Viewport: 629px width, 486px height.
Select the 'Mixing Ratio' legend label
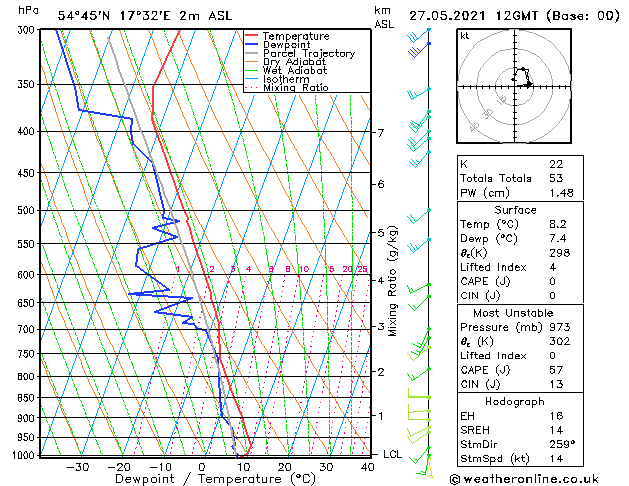pos(296,87)
